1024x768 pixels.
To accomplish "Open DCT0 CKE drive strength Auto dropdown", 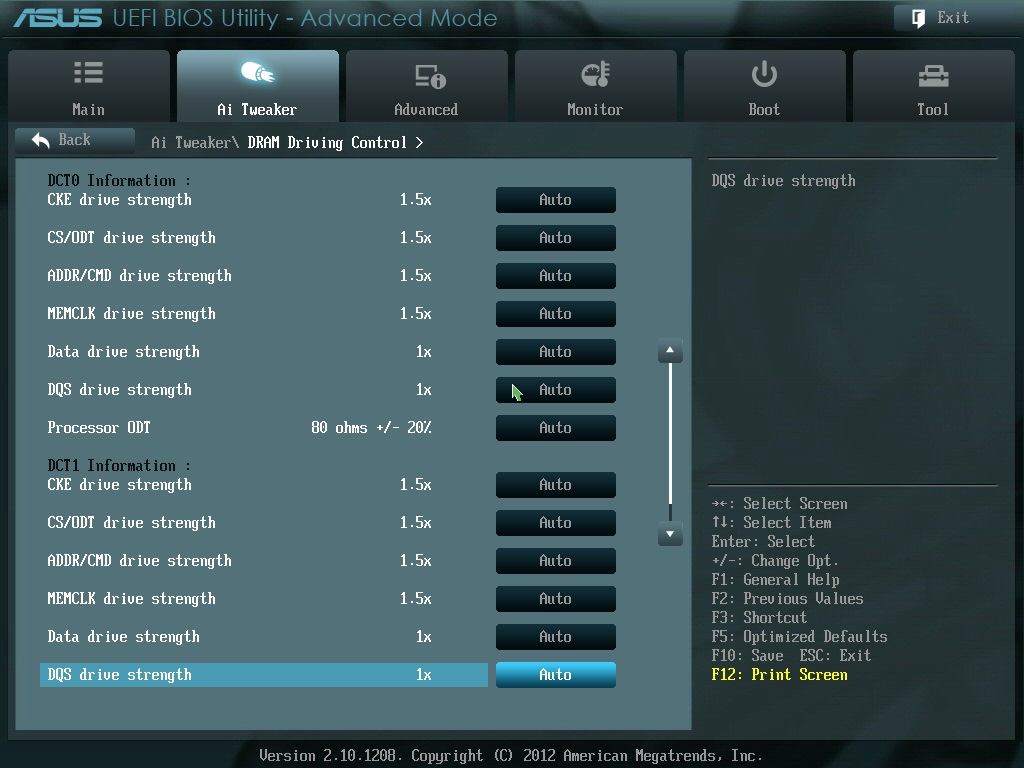I will pyautogui.click(x=556, y=200).
